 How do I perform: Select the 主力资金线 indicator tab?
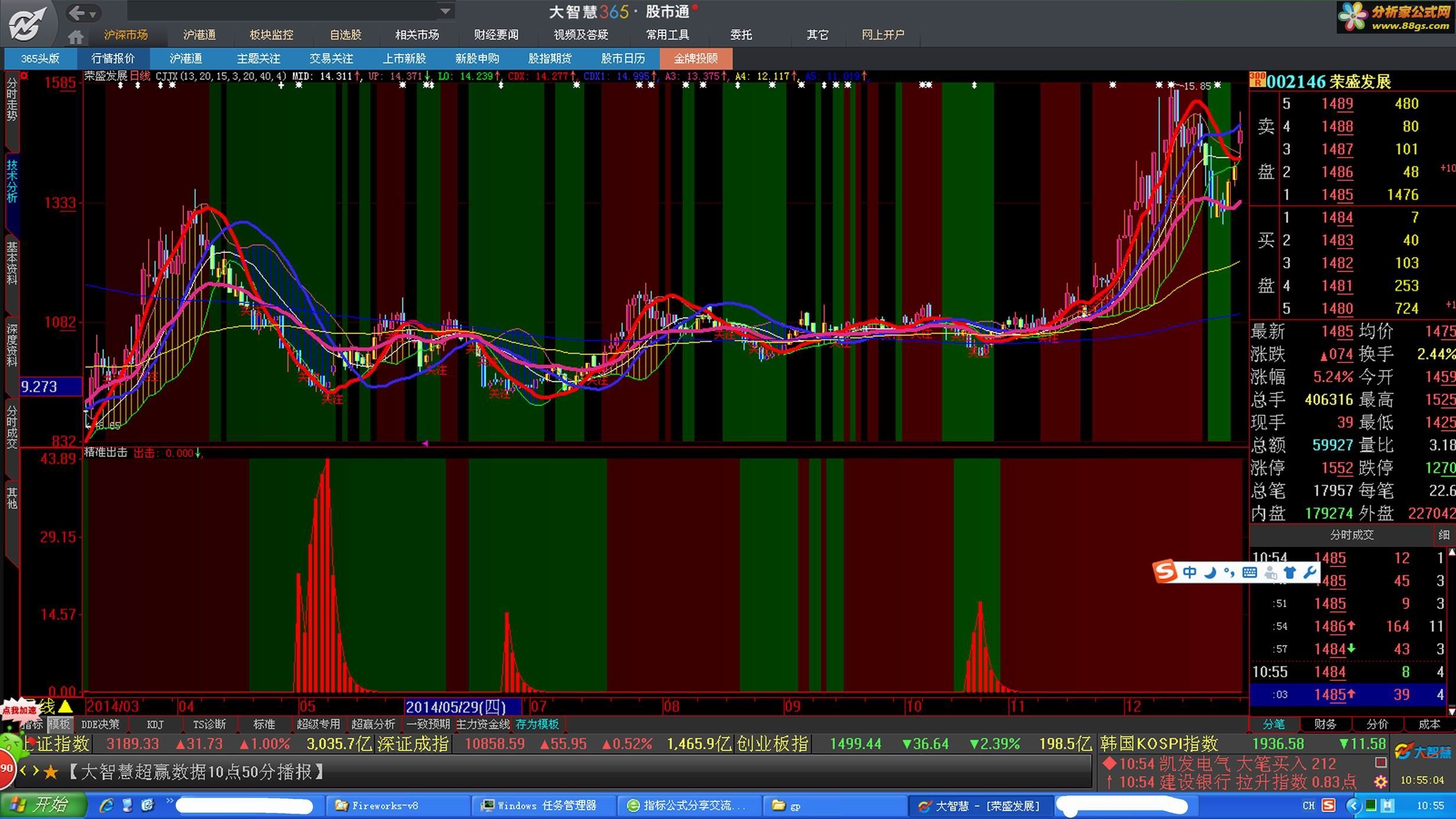click(x=483, y=724)
